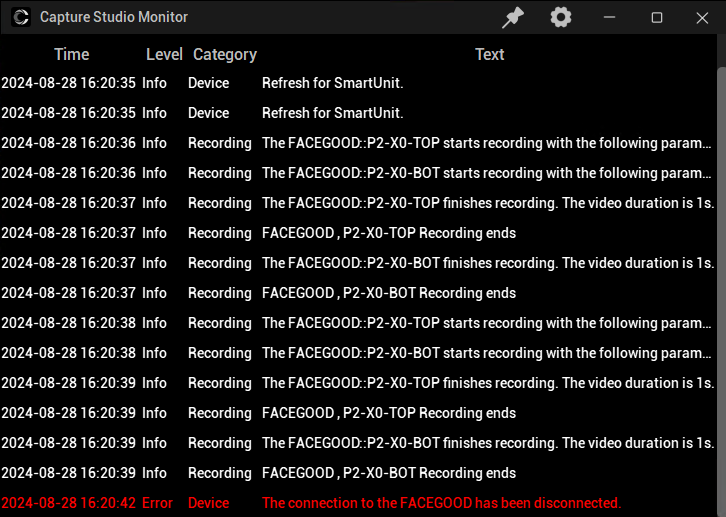Minimize the monitor window
Image resolution: width=726 pixels, height=517 pixels.
[x=609, y=18]
